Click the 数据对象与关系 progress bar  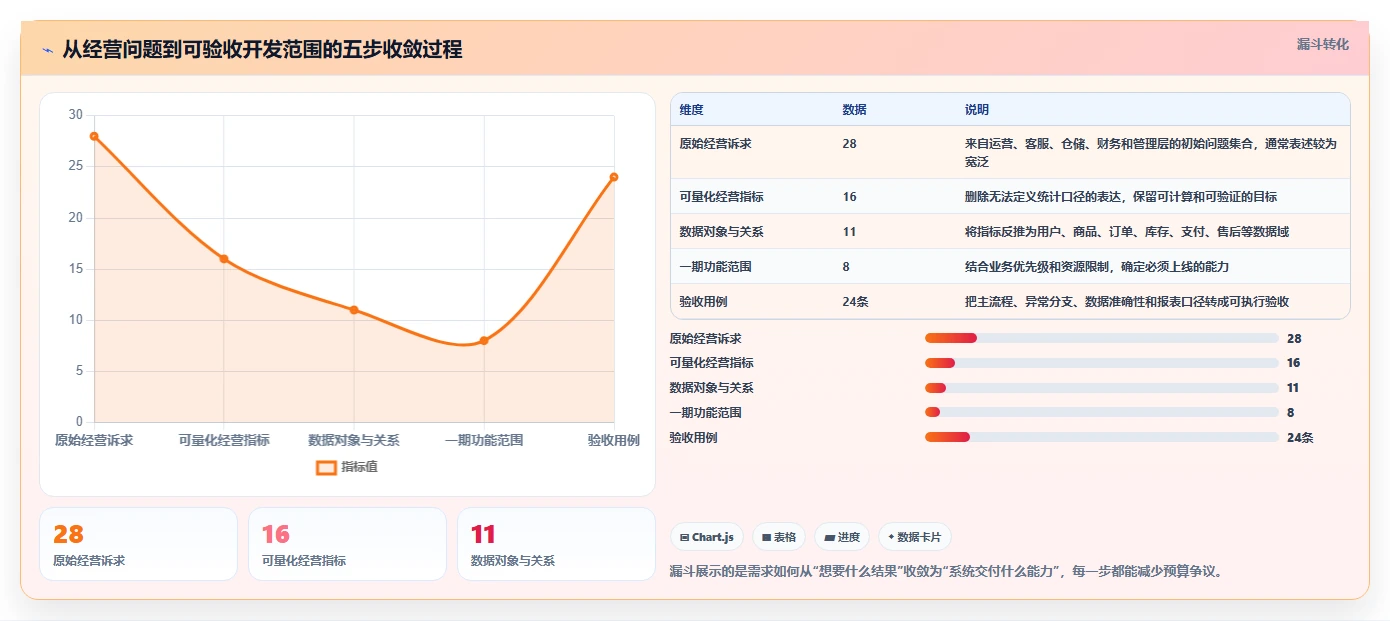pyautogui.click(x=1102, y=388)
